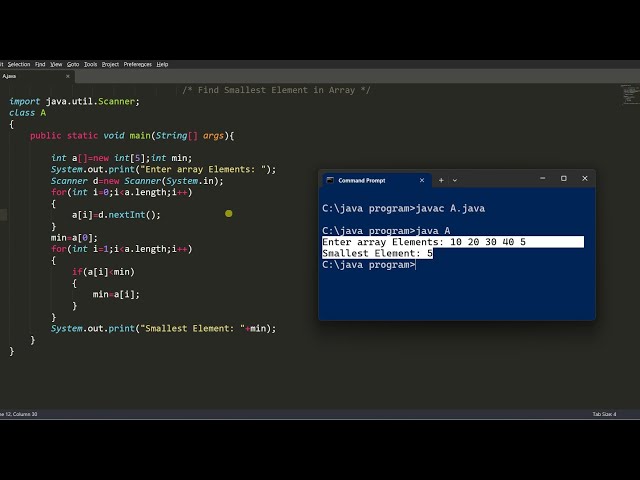Image resolution: width=640 pixels, height=480 pixels.
Task: Close the Command Prompt window
Action: (x=585, y=178)
